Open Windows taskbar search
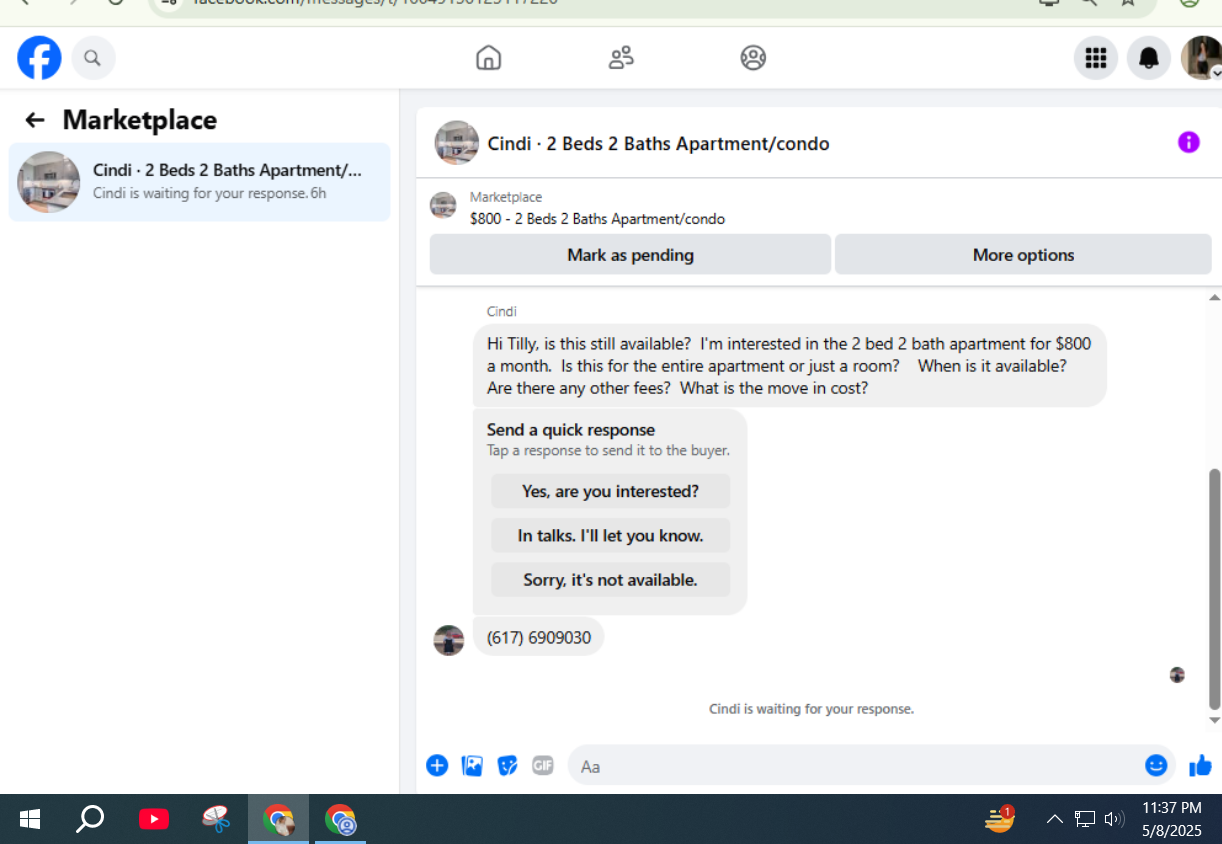The height and width of the screenshot is (844, 1222). (x=90, y=820)
